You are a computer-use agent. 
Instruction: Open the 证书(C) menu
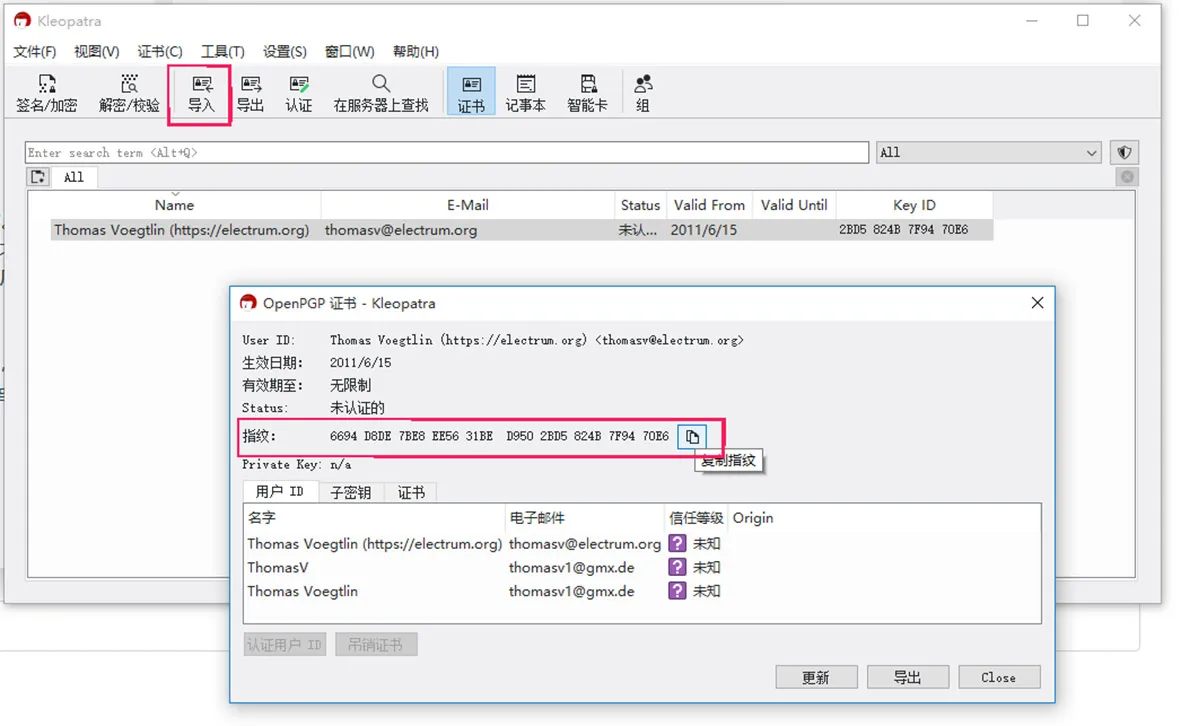pyautogui.click(x=160, y=51)
